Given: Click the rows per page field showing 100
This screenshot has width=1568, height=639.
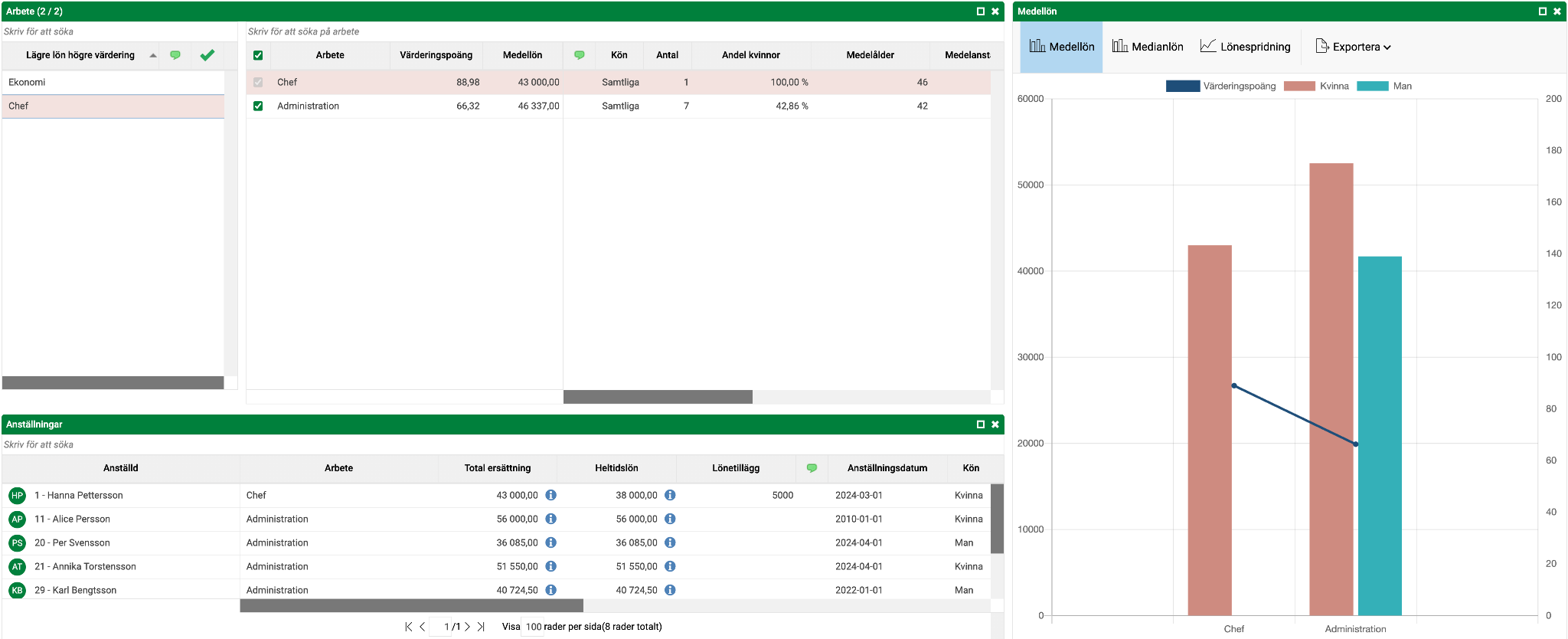Looking at the screenshot, I should click(x=533, y=627).
